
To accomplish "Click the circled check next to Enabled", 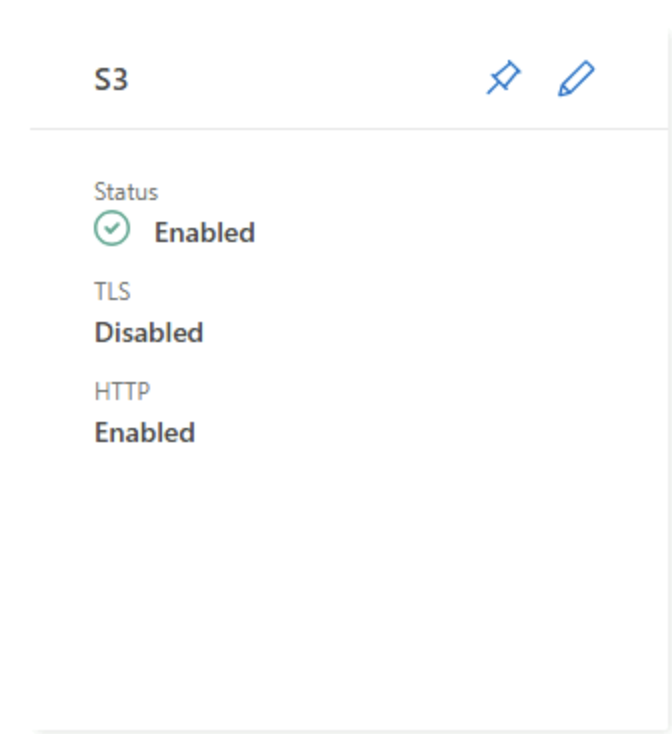I will coord(112,230).
